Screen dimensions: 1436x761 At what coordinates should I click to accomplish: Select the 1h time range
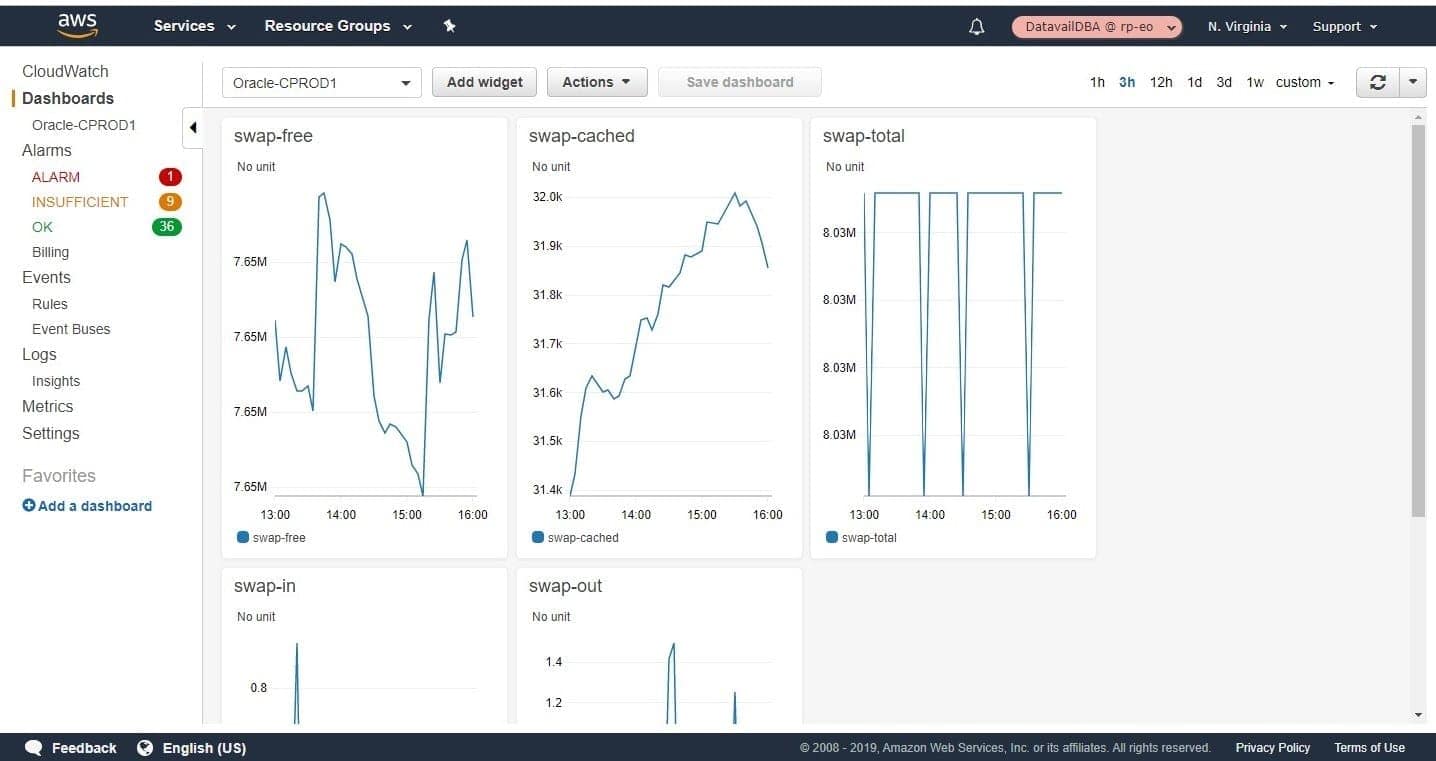1097,82
